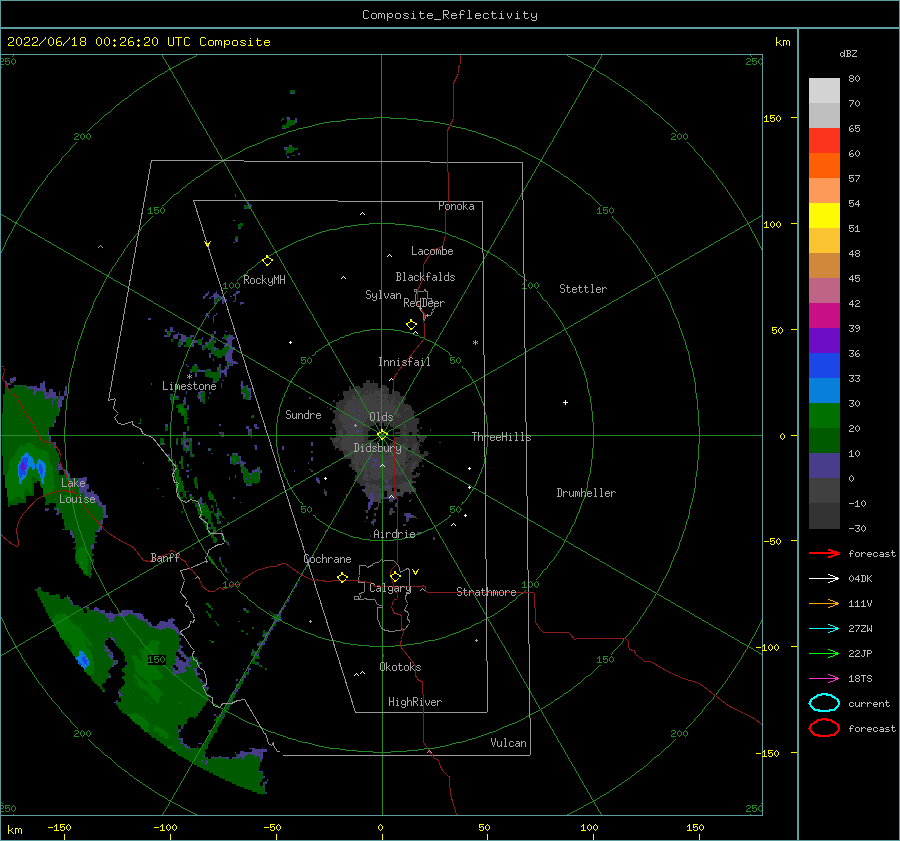Select the radar site diamond between Olds and Didsbury
Screen dimensions: 900x841
coord(382,435)
